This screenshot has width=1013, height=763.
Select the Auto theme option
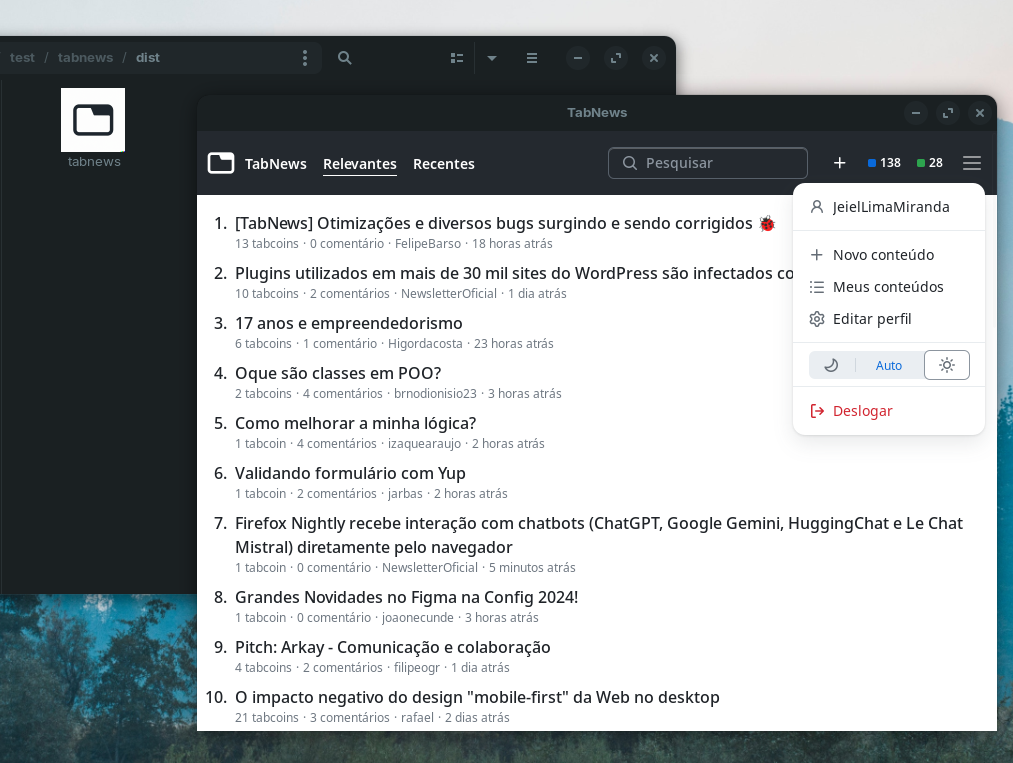[888, 365]
